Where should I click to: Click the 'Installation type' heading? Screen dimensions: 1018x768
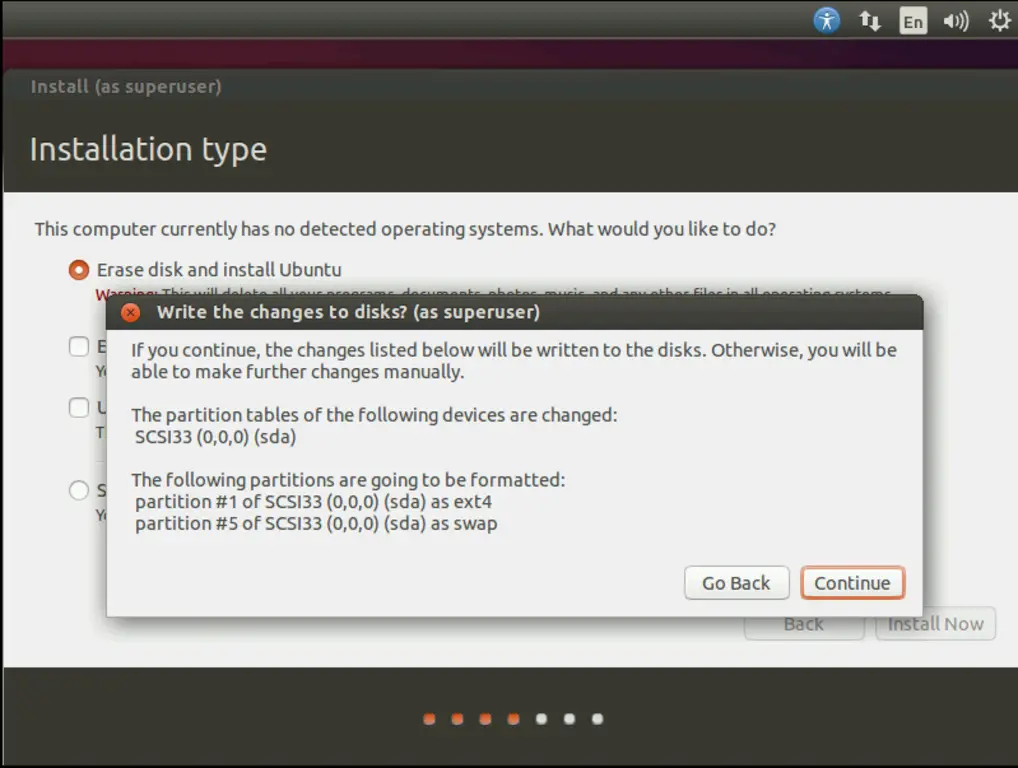[149, 149]
